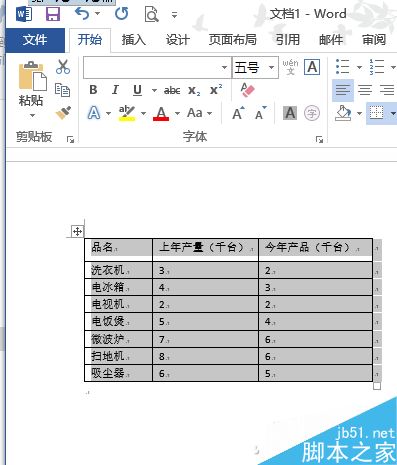The height and width of the screenshot is (465, 397).
Task: Expand the font name dropdown arrow
Action: [x=225, y=68]
